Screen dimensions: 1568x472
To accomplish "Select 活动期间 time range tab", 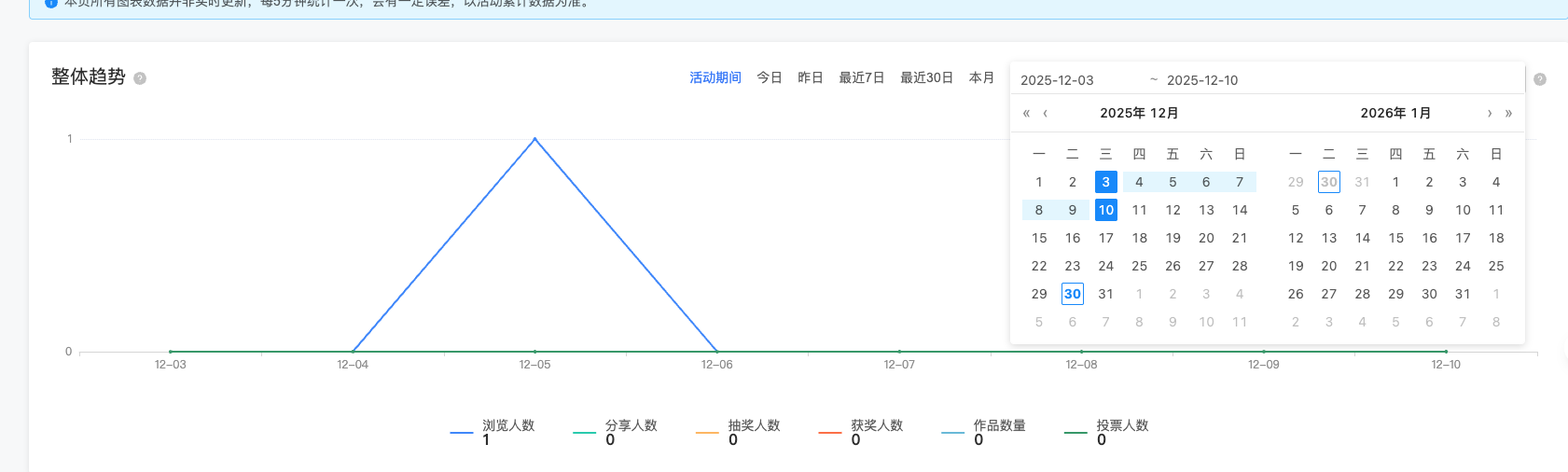I will tap(715, 77).
